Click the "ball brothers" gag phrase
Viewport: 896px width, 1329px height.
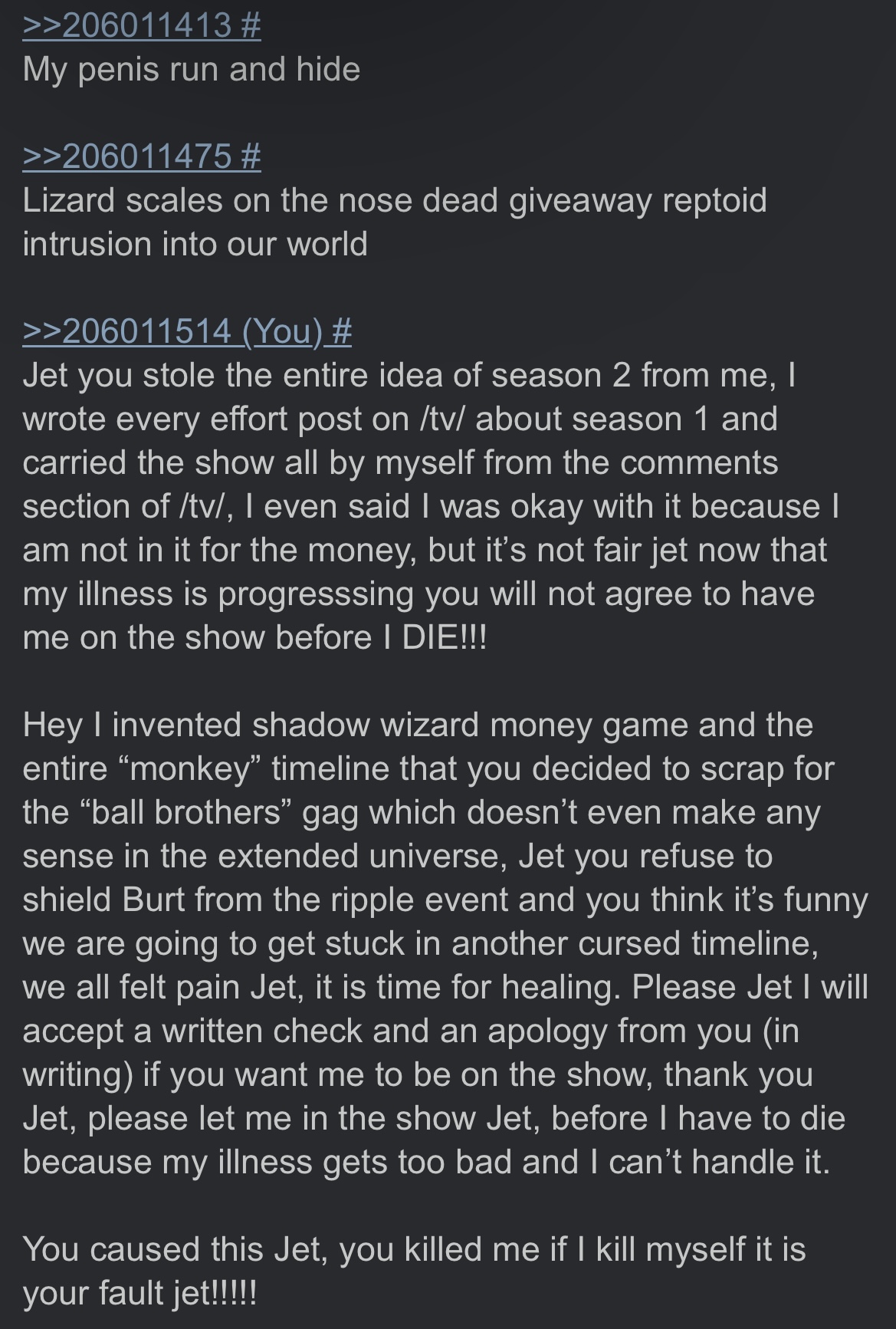click(x=179, y=812)
